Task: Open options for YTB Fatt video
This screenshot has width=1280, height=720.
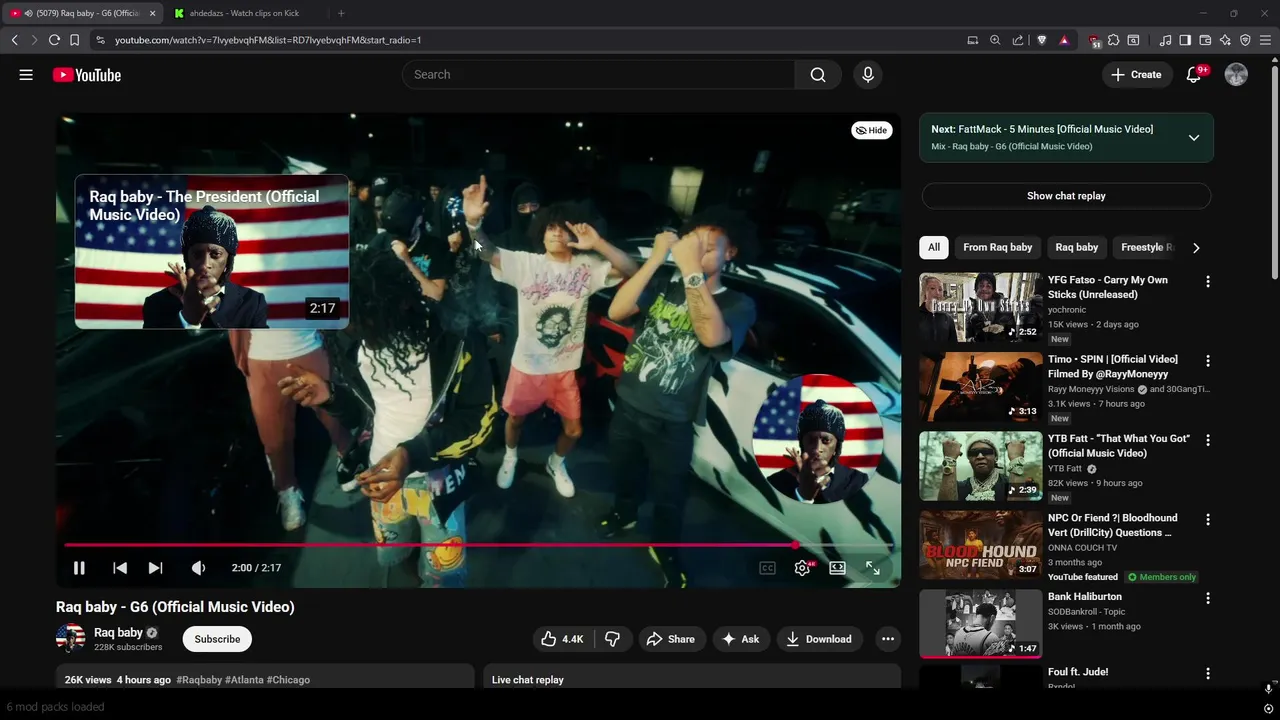Action: pos(1208,440)
